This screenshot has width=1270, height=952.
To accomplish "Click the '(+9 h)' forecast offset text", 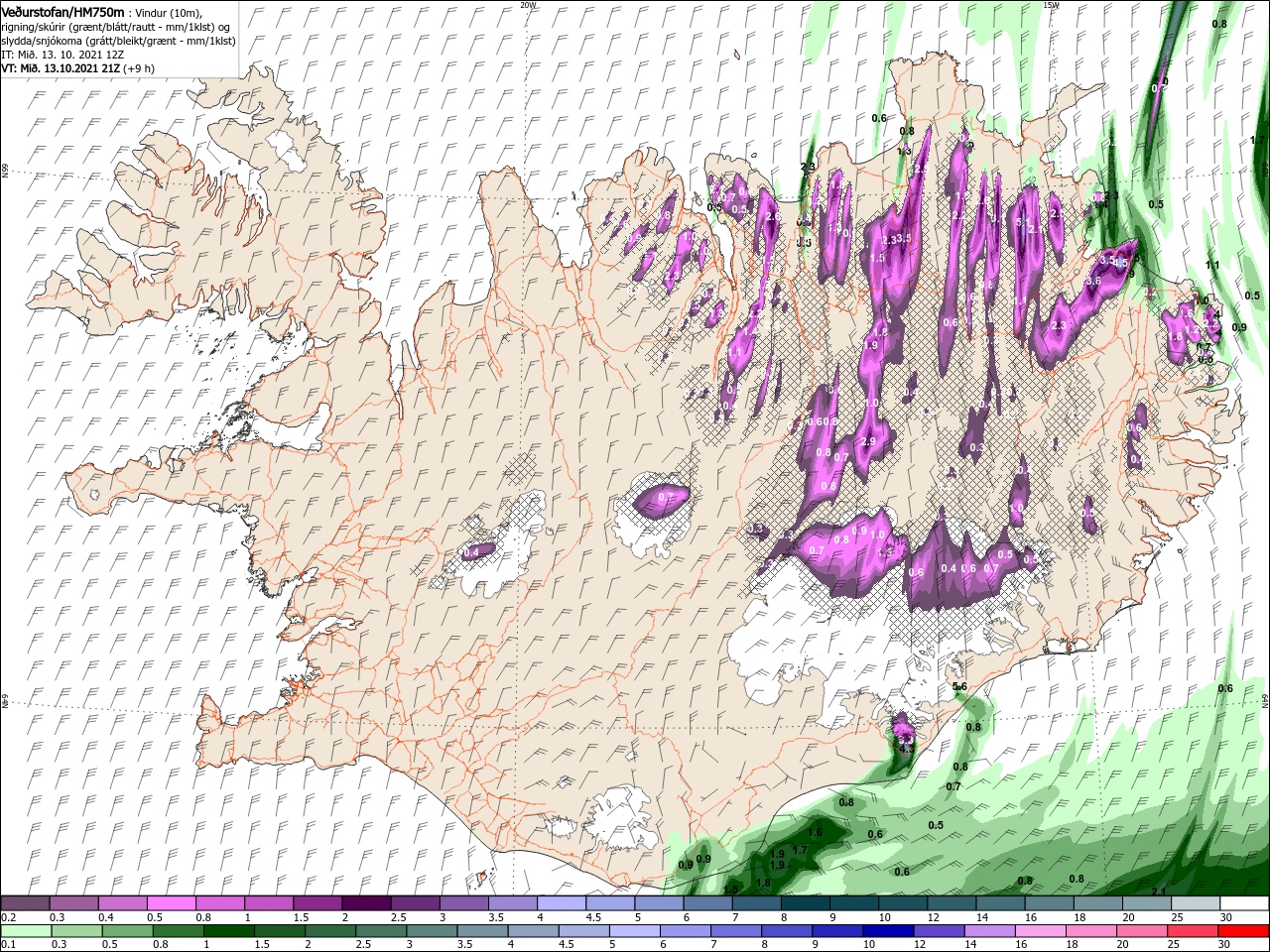I will [x=139, y=68].
